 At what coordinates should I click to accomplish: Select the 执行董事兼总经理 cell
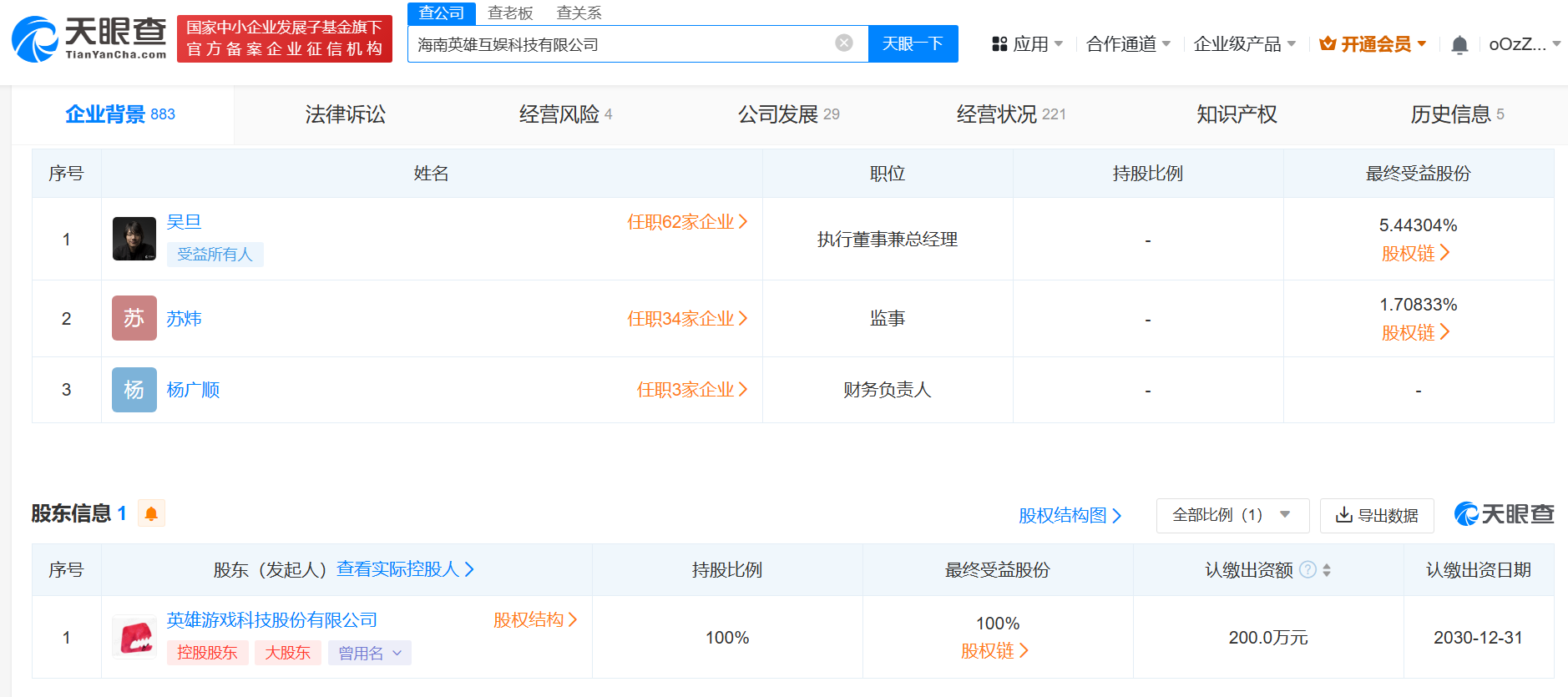(x=888, y=239)
